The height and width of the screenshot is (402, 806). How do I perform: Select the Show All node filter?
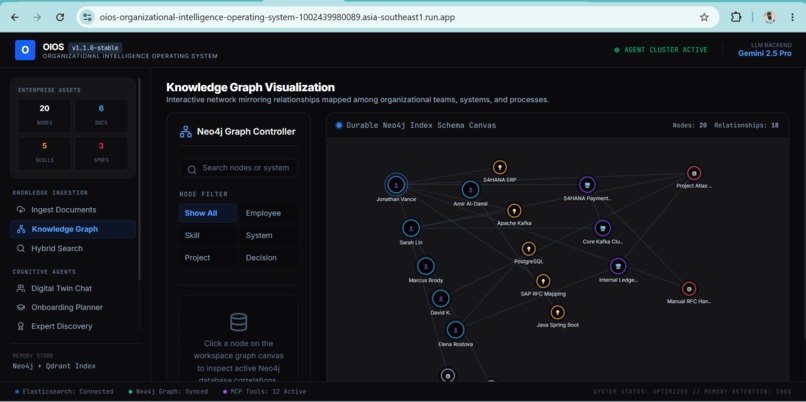click(208, 213)
